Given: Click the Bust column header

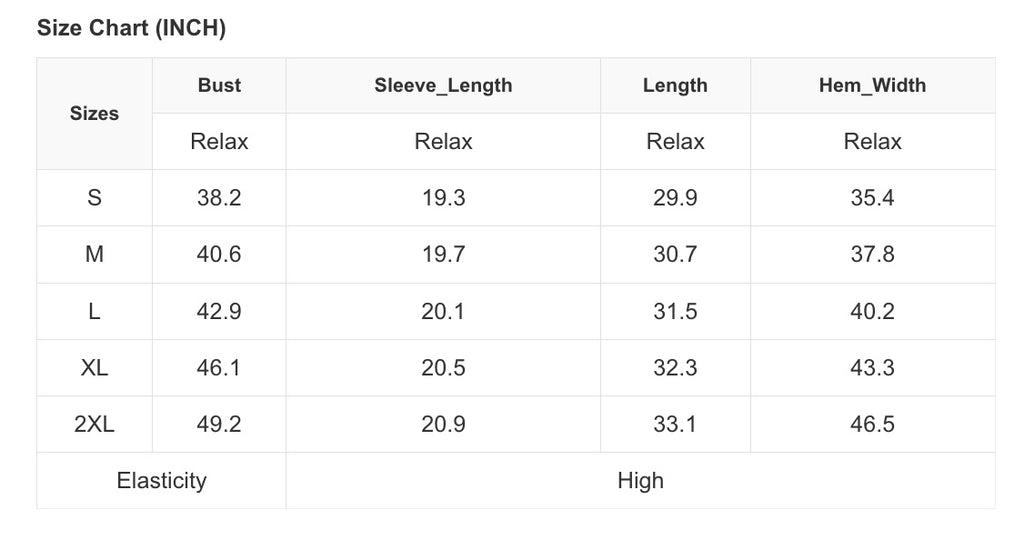Looking at the screenshot, I should click(x=219, y=86).
